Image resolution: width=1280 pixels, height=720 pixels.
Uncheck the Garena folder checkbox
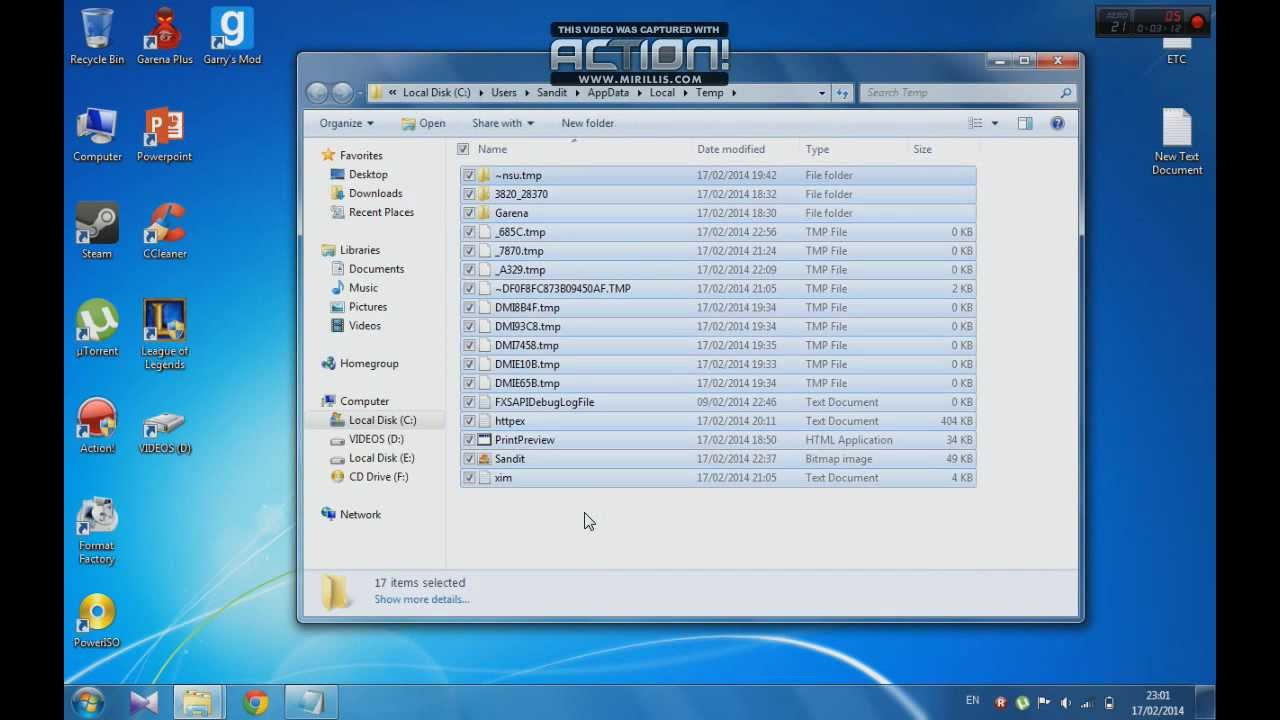469,213
